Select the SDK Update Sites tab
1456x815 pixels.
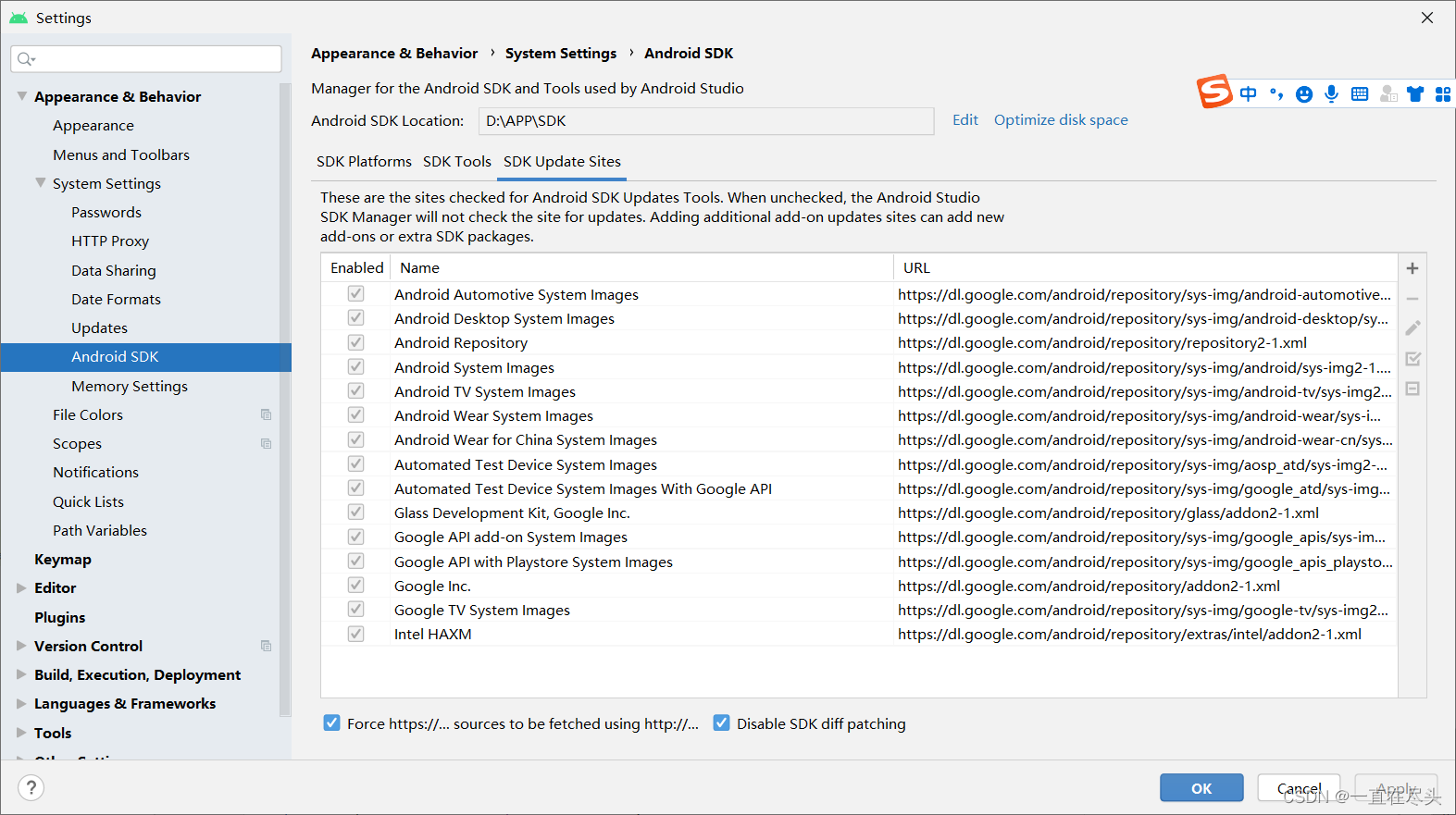(562, 162)
